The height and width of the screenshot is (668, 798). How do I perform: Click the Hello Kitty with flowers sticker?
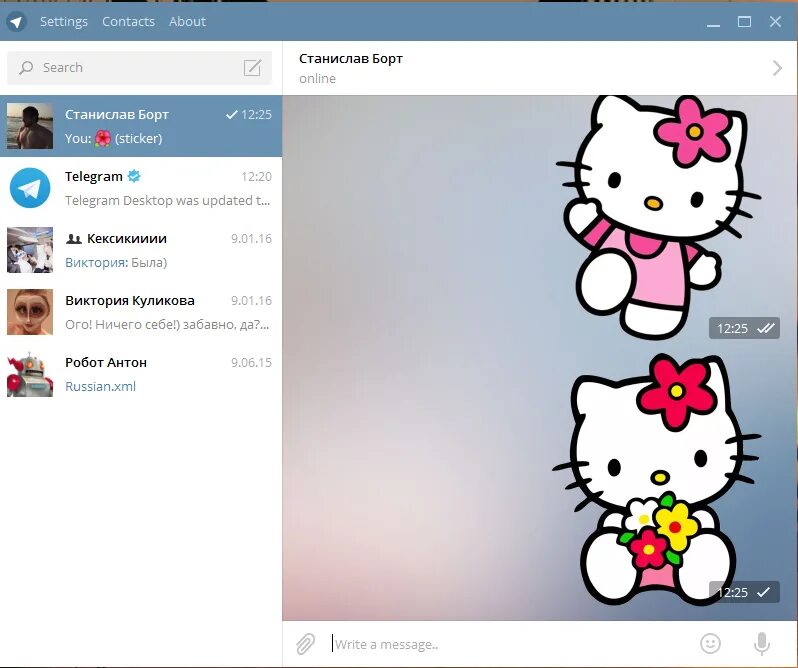pos(657,479)
